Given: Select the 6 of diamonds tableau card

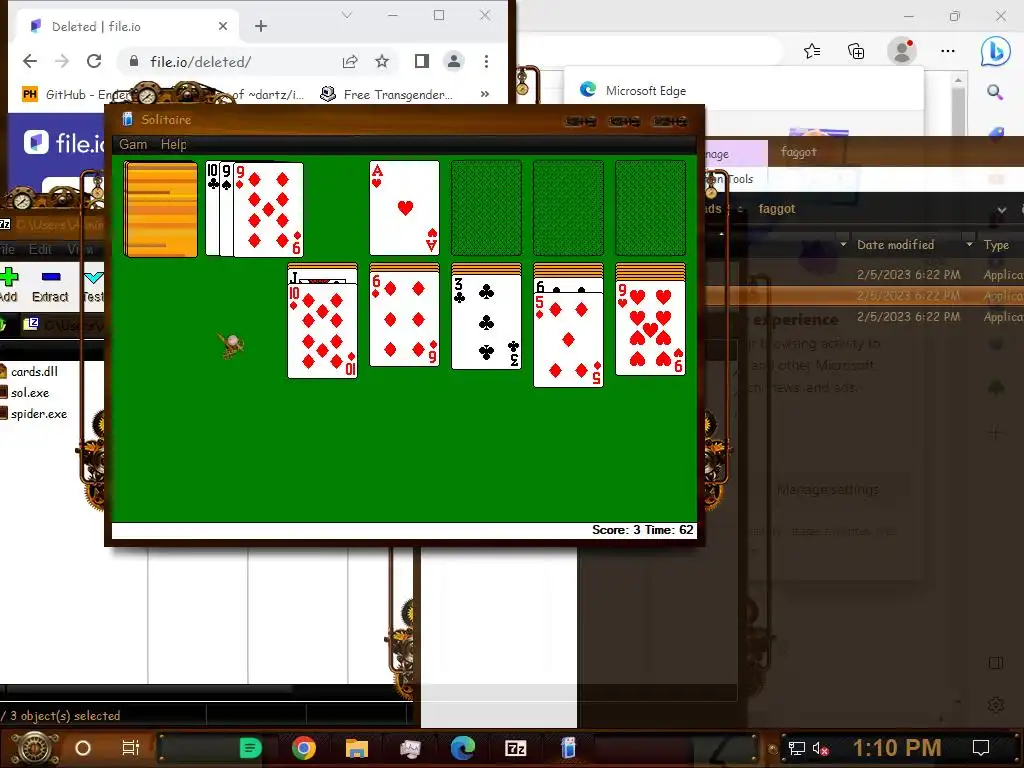Looking at the screenshot, I should [x=405, y=319].
